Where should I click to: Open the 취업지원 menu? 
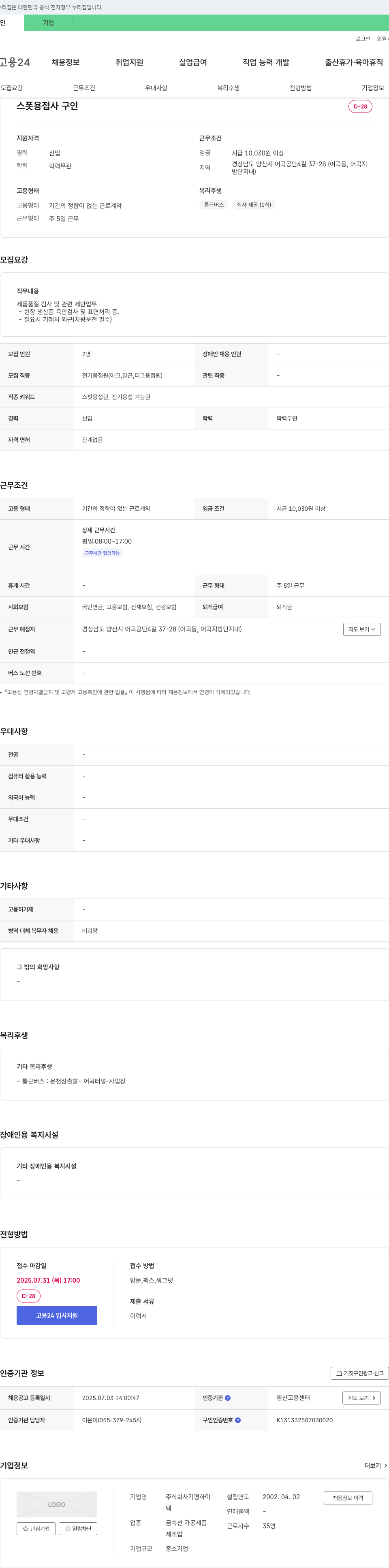(x=129, y=62)
